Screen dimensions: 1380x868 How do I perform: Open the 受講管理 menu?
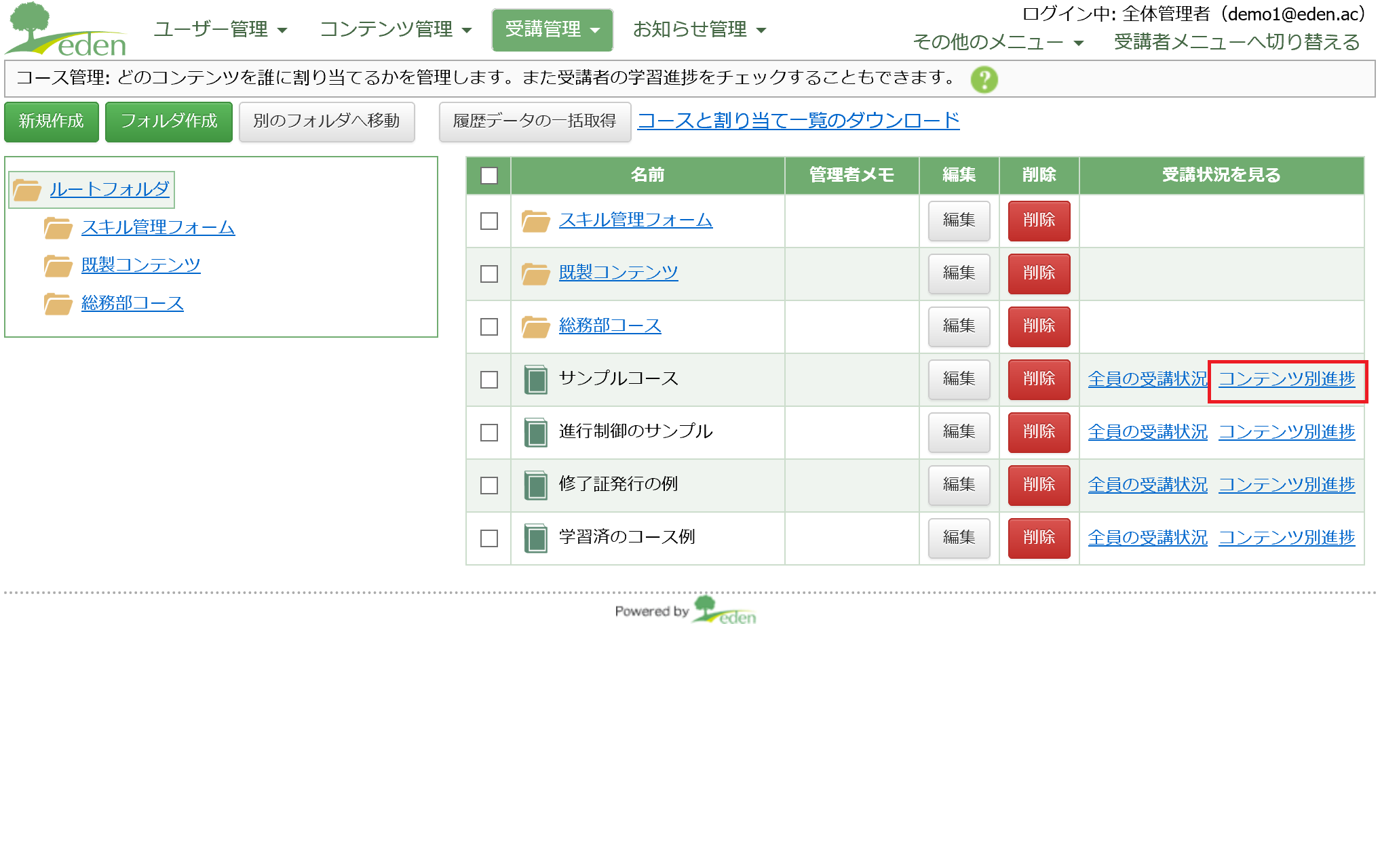click(x=552, y=30)
